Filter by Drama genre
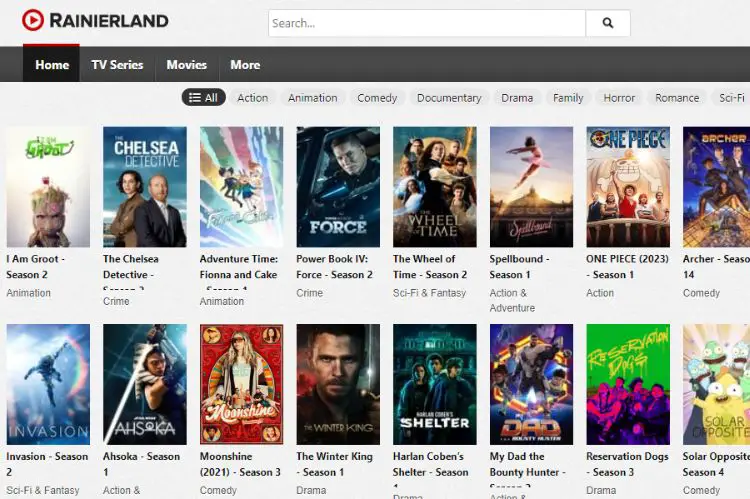 coord(517,98)
